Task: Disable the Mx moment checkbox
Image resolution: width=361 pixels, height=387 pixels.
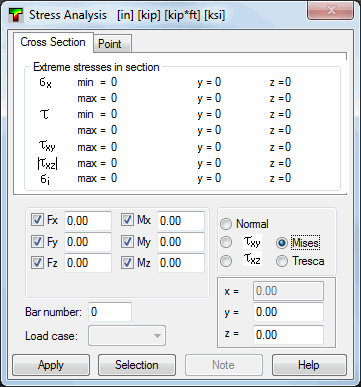Action: pyautogui.click(x=127, y=220)
